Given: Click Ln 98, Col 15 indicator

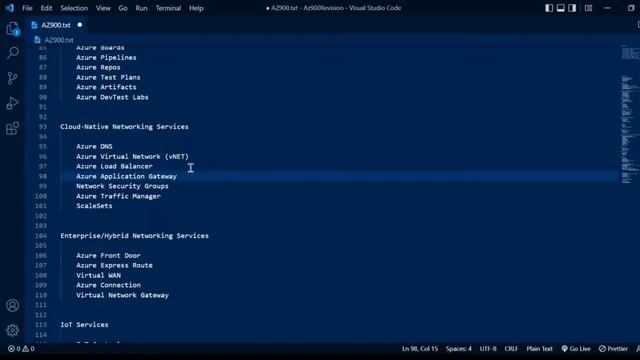Looking at the screenshot, I should (420, 349).
